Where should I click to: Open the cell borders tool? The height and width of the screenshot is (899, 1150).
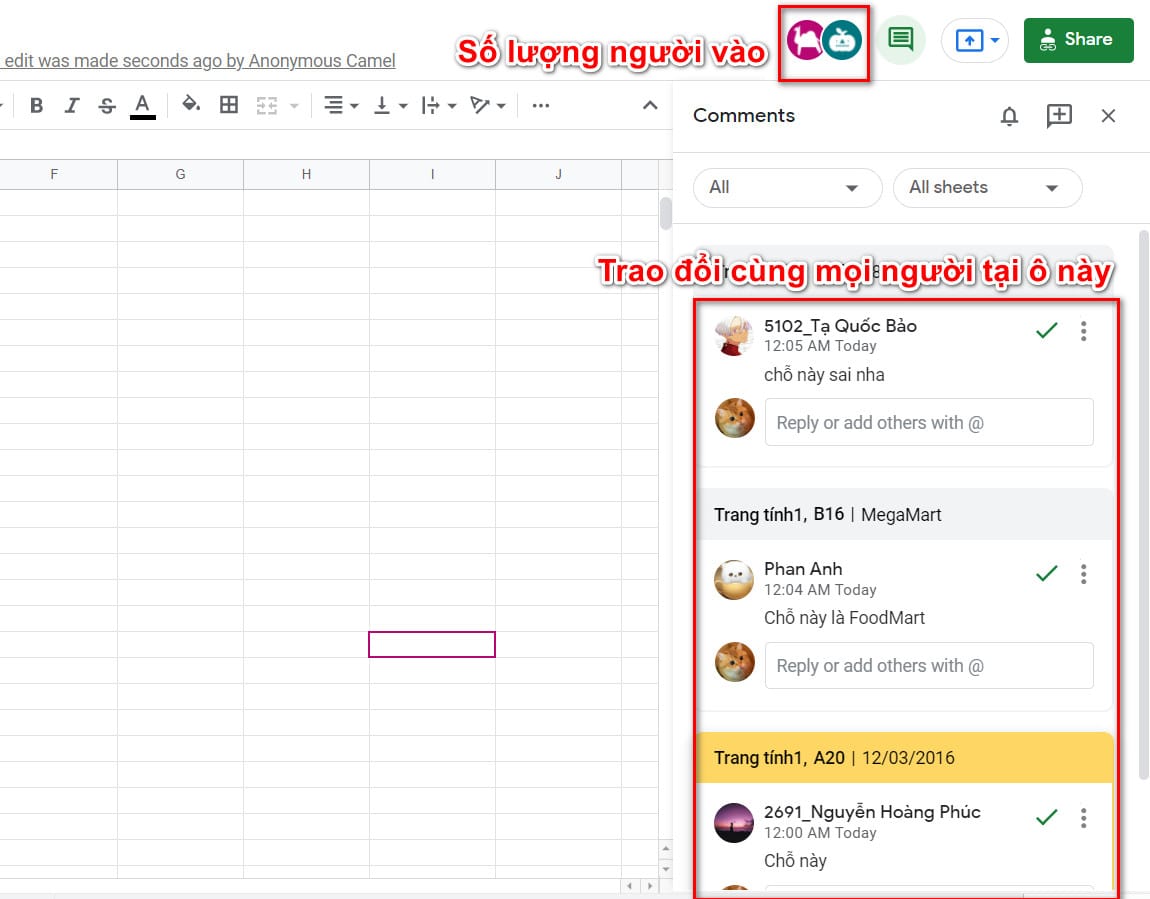229,105
